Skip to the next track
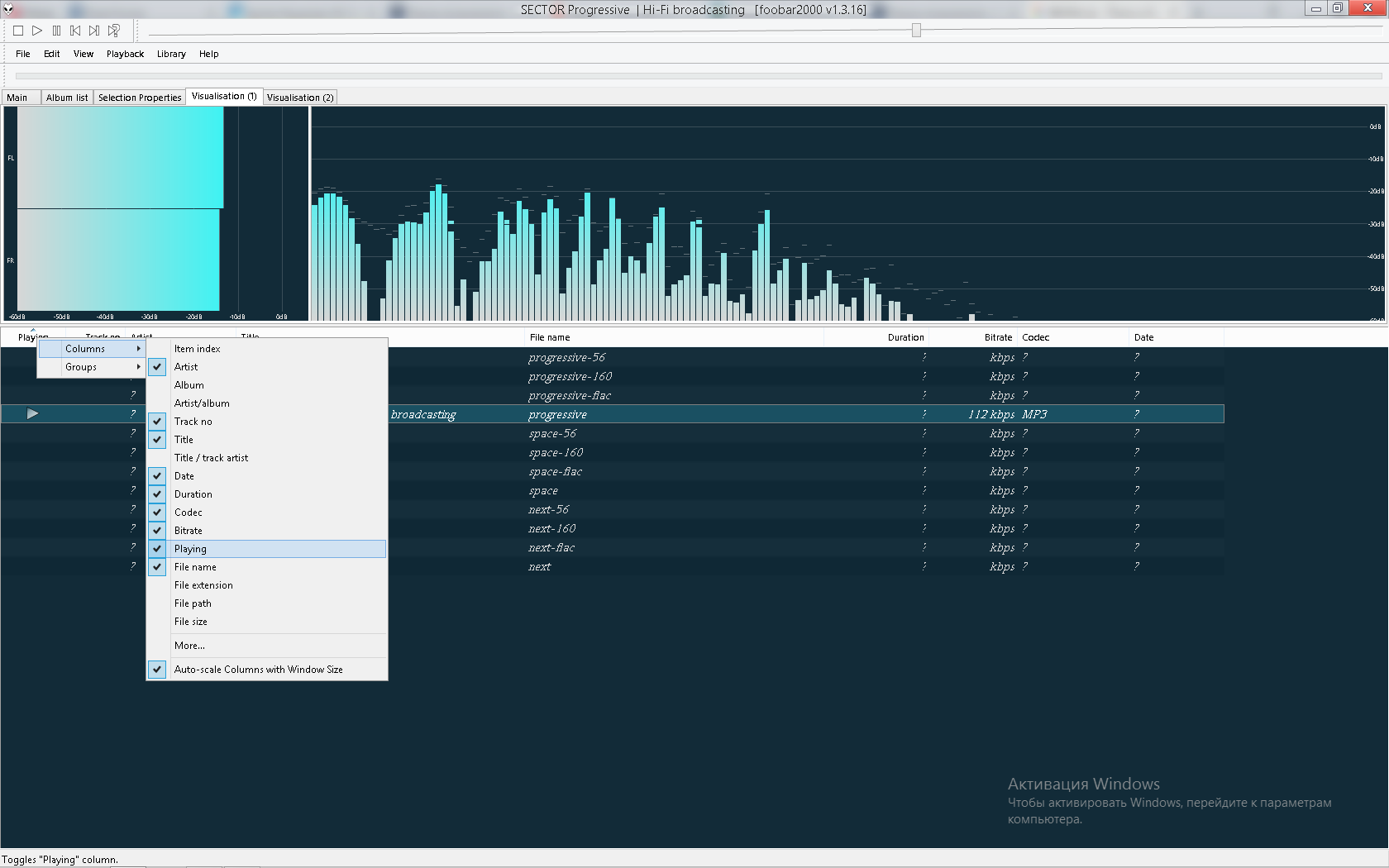Viewport: 1389px width, 868px height. click(94, 31)
